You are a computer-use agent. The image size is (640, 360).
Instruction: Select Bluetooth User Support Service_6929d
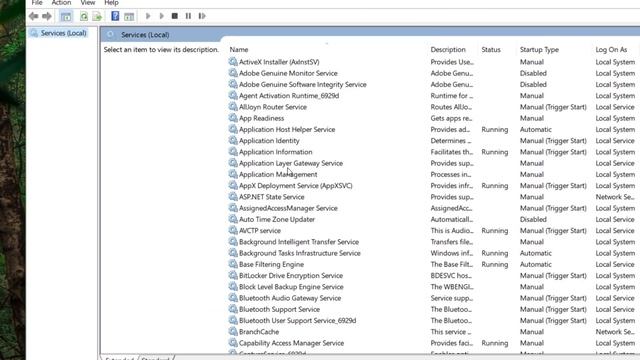(297, 320)
